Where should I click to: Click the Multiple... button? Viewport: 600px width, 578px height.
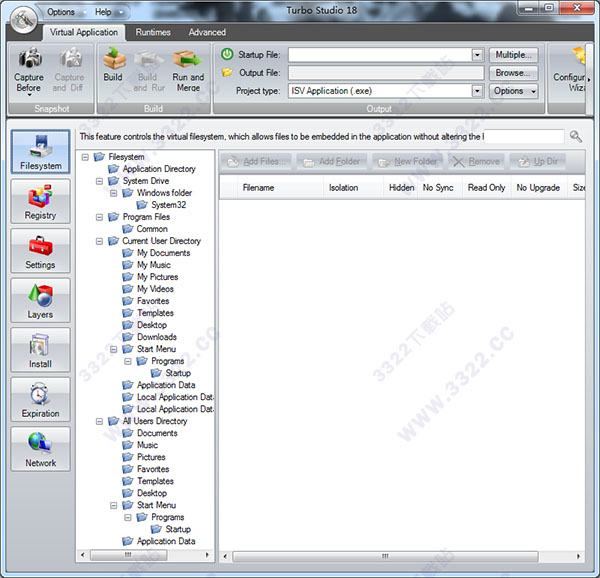514,55
